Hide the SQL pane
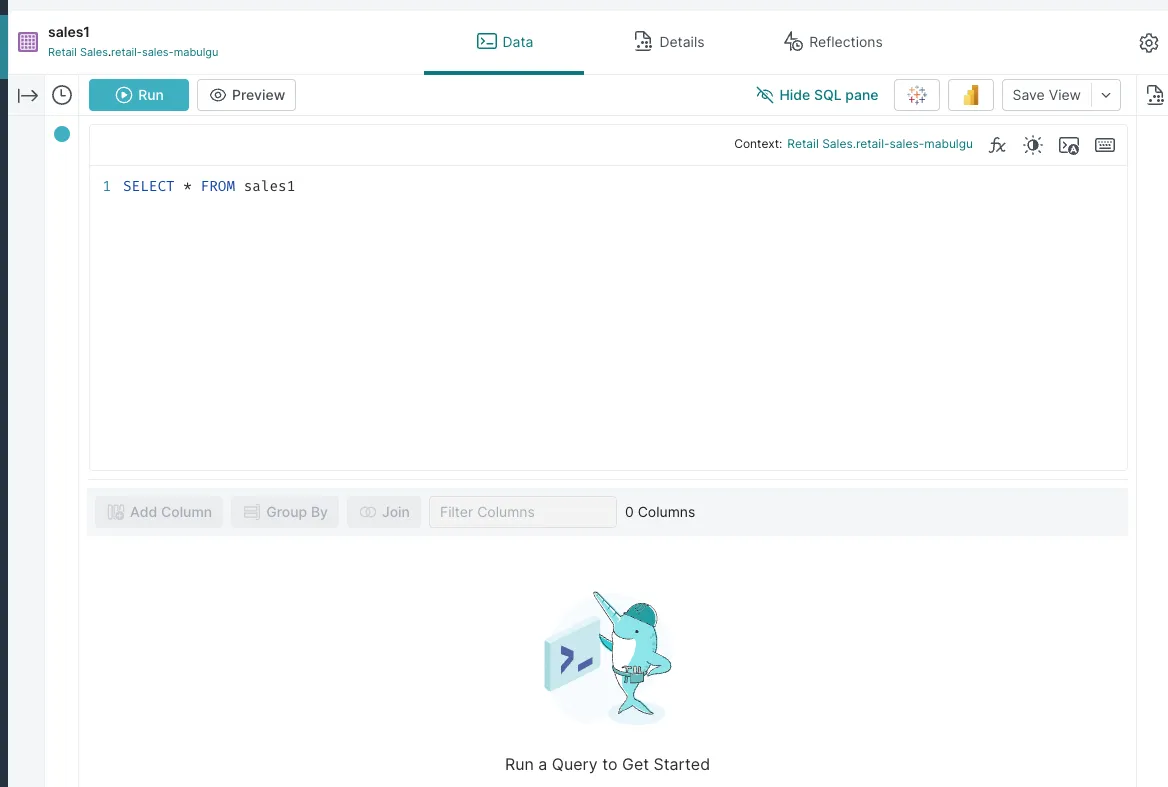This screenshot has height=787, width=1168. (x=817, y=94)
